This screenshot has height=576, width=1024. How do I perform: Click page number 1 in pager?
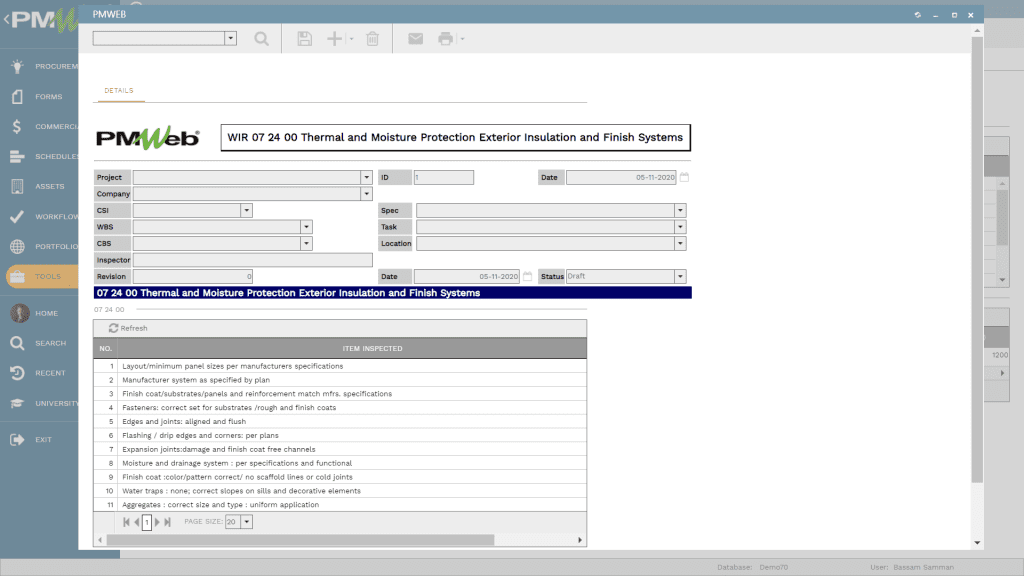pos(147,522)
